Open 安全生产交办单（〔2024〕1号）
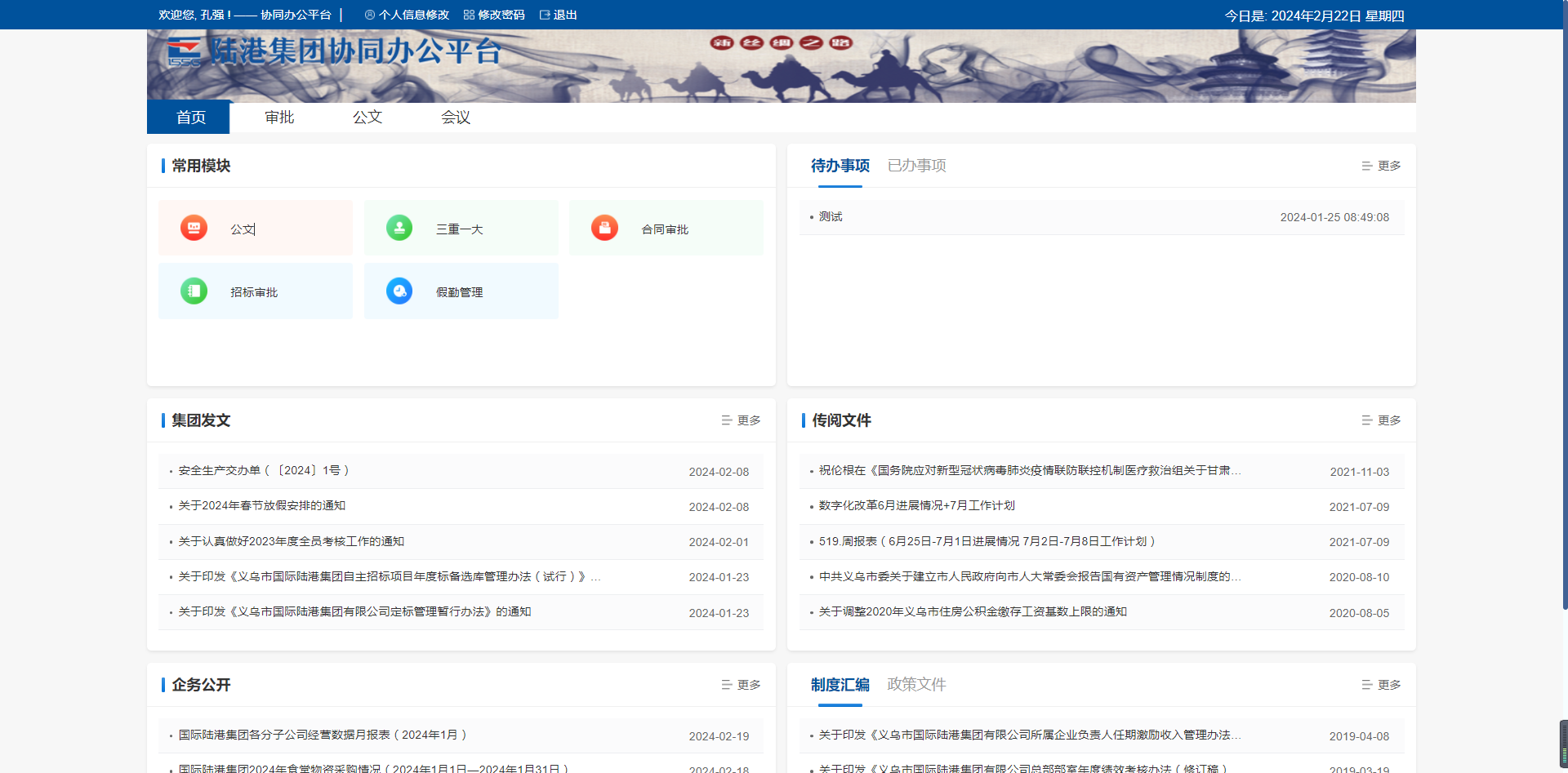 pyautogui.click(x=264, y=471)
